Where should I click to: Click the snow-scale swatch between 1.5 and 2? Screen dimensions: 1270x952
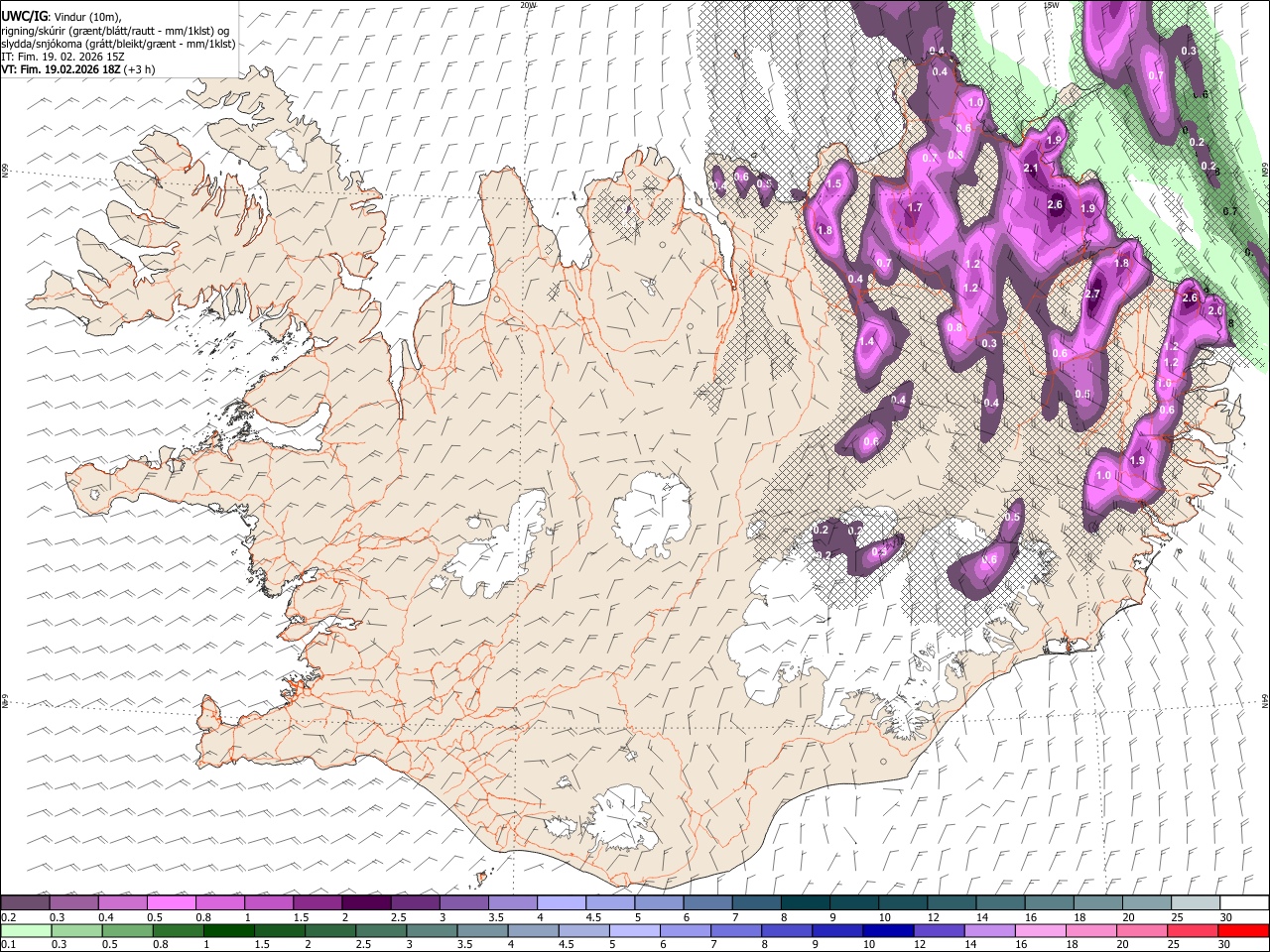[317, 903]
